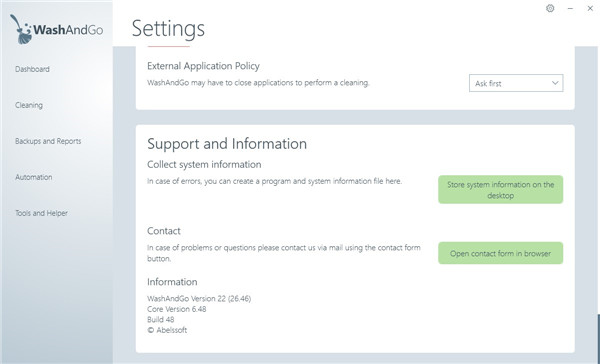Image resolution: width=600 pixels, height=364 pixels.
Task: Expand the Ask first policy dropdown
Action: (x=516, y=83)
